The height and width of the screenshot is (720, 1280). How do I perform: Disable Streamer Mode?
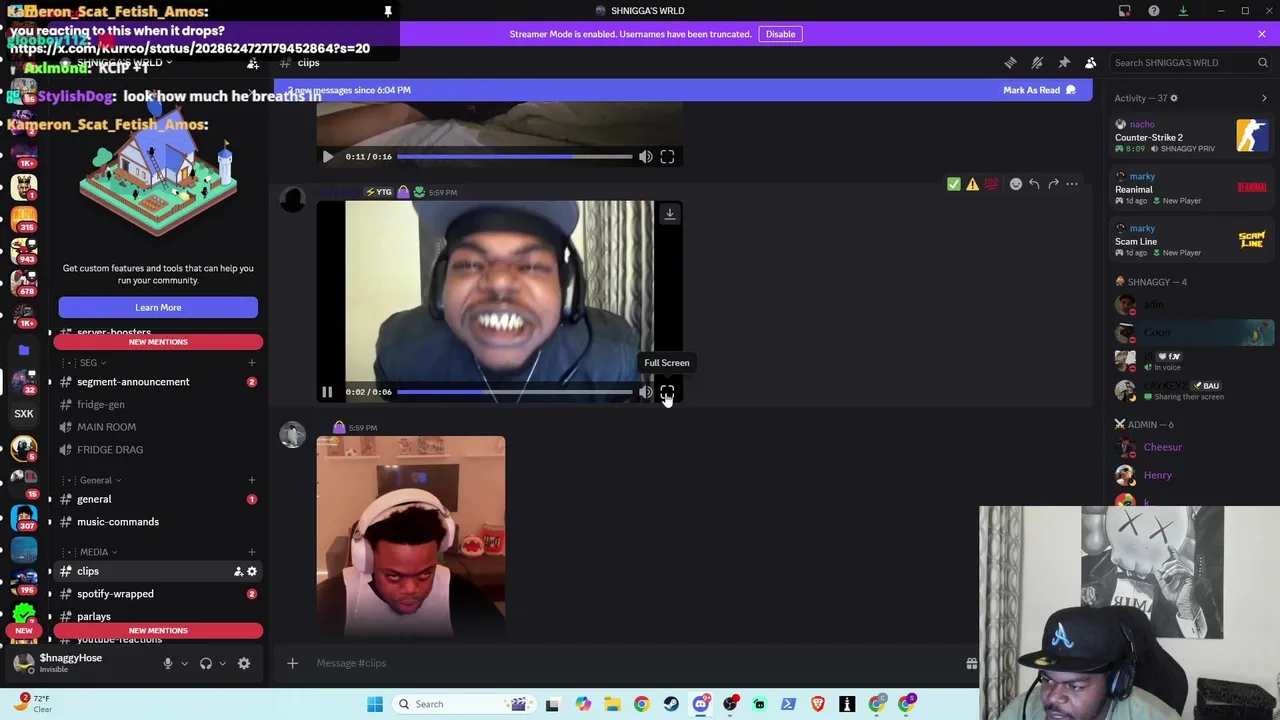pyautogui.click(x=780, y=34)
